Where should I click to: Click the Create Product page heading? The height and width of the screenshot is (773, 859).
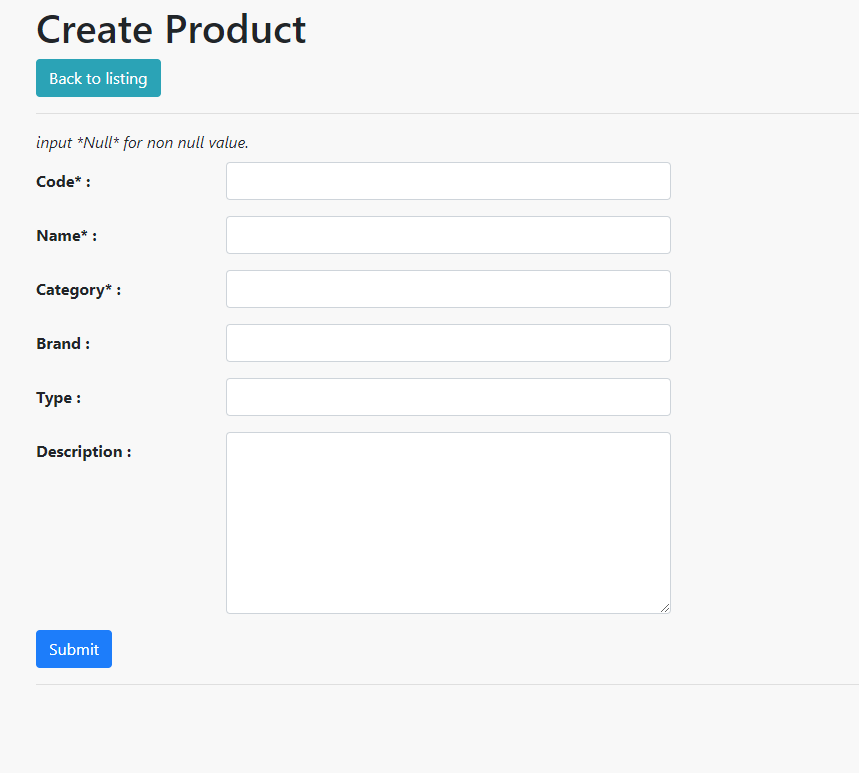pyautogui.click(x=170, y=29)
